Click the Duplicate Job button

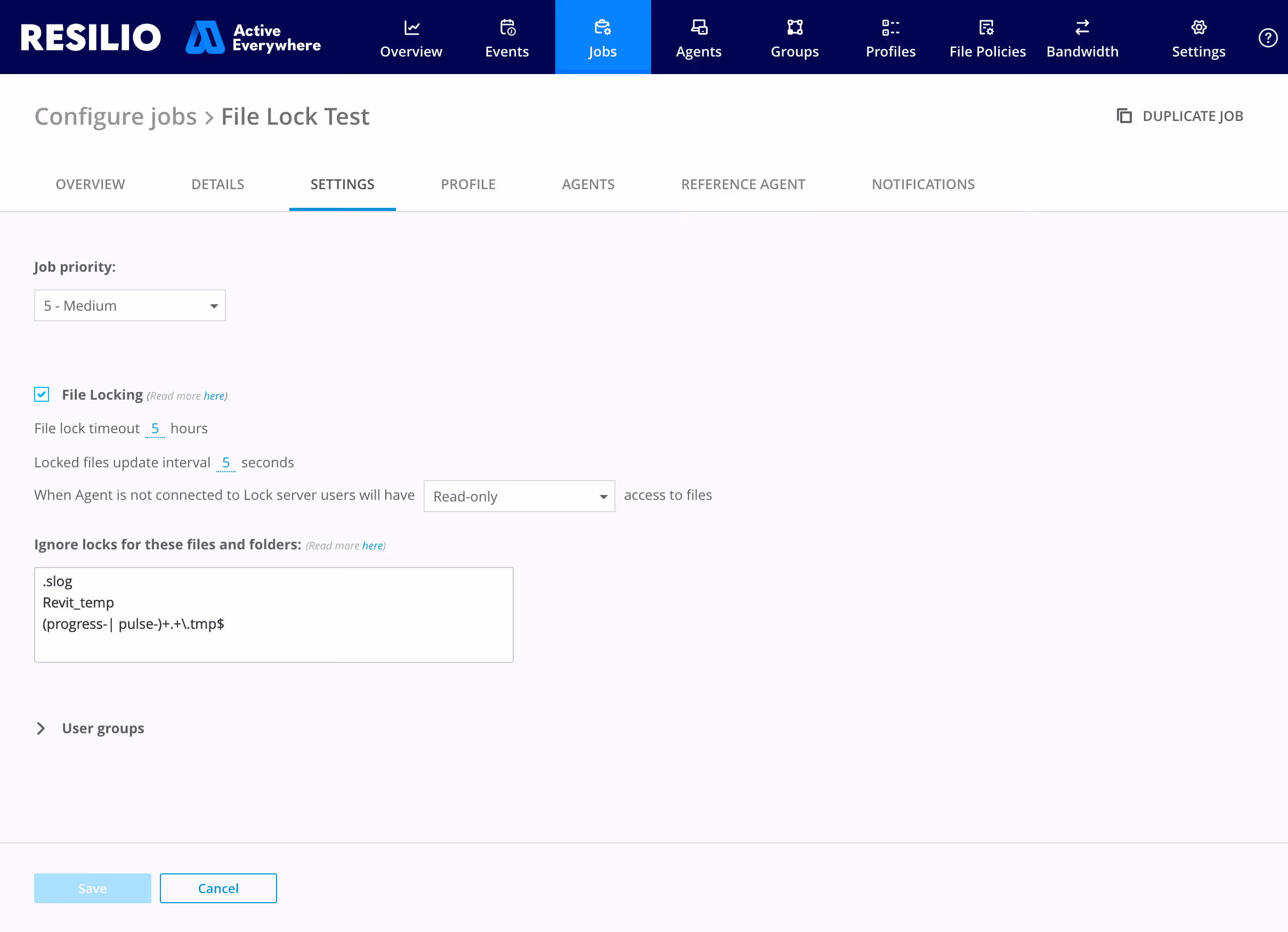1180,116
